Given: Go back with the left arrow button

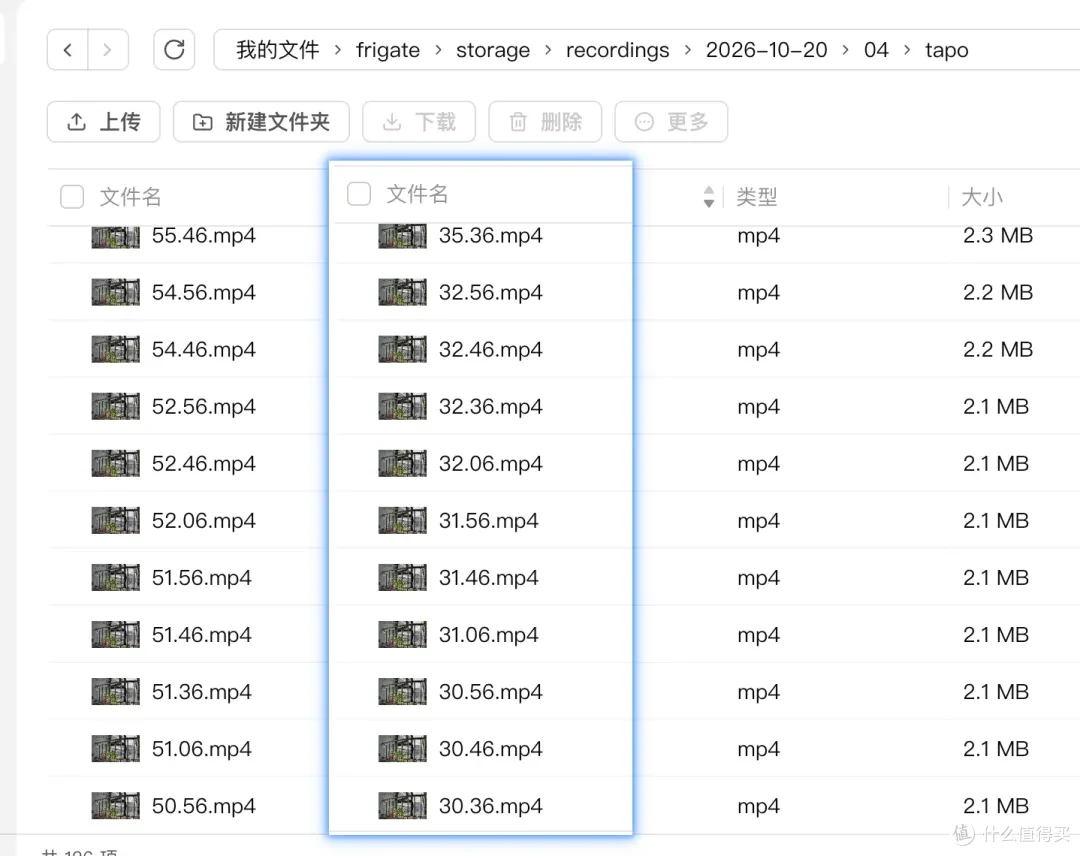Looking at the screenshot, I should [68, 50].
